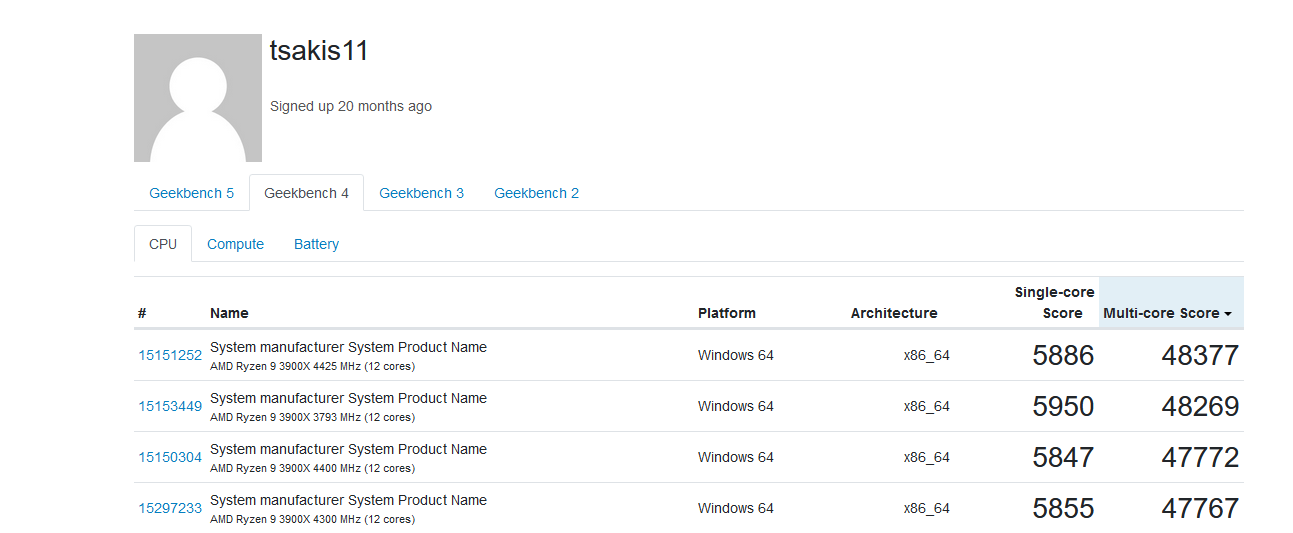Viewport: 1293px width, 533px height.
Task: Click the 3900X 3793 MHz processor description
Action: click(312, 417)
